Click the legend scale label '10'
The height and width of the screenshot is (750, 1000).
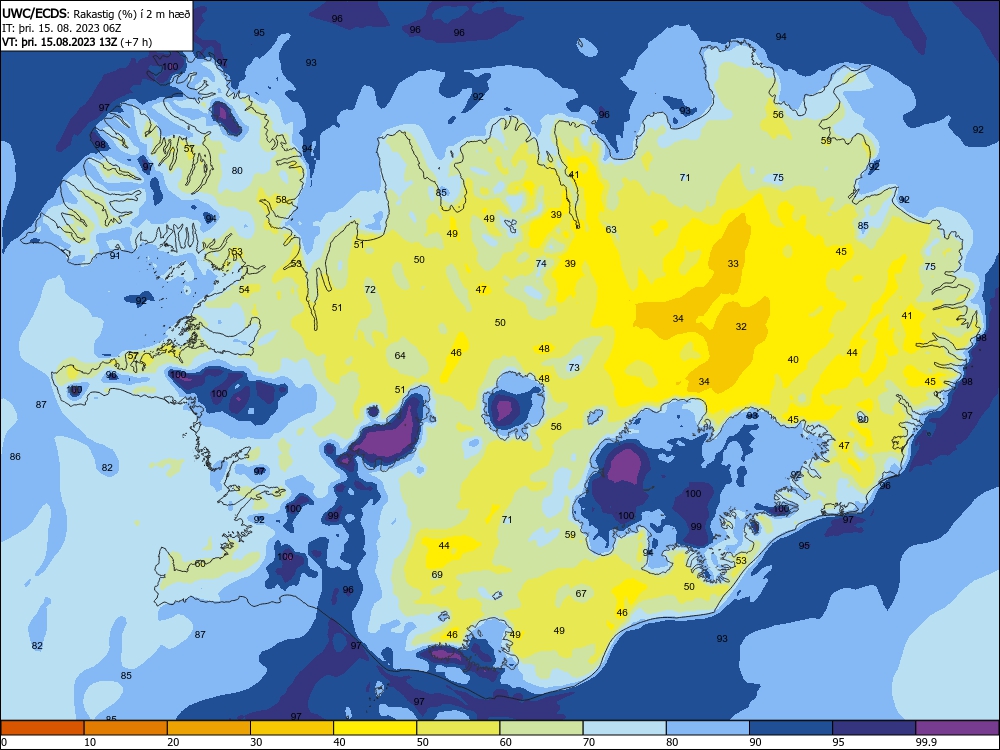click(x=90, y=742)
